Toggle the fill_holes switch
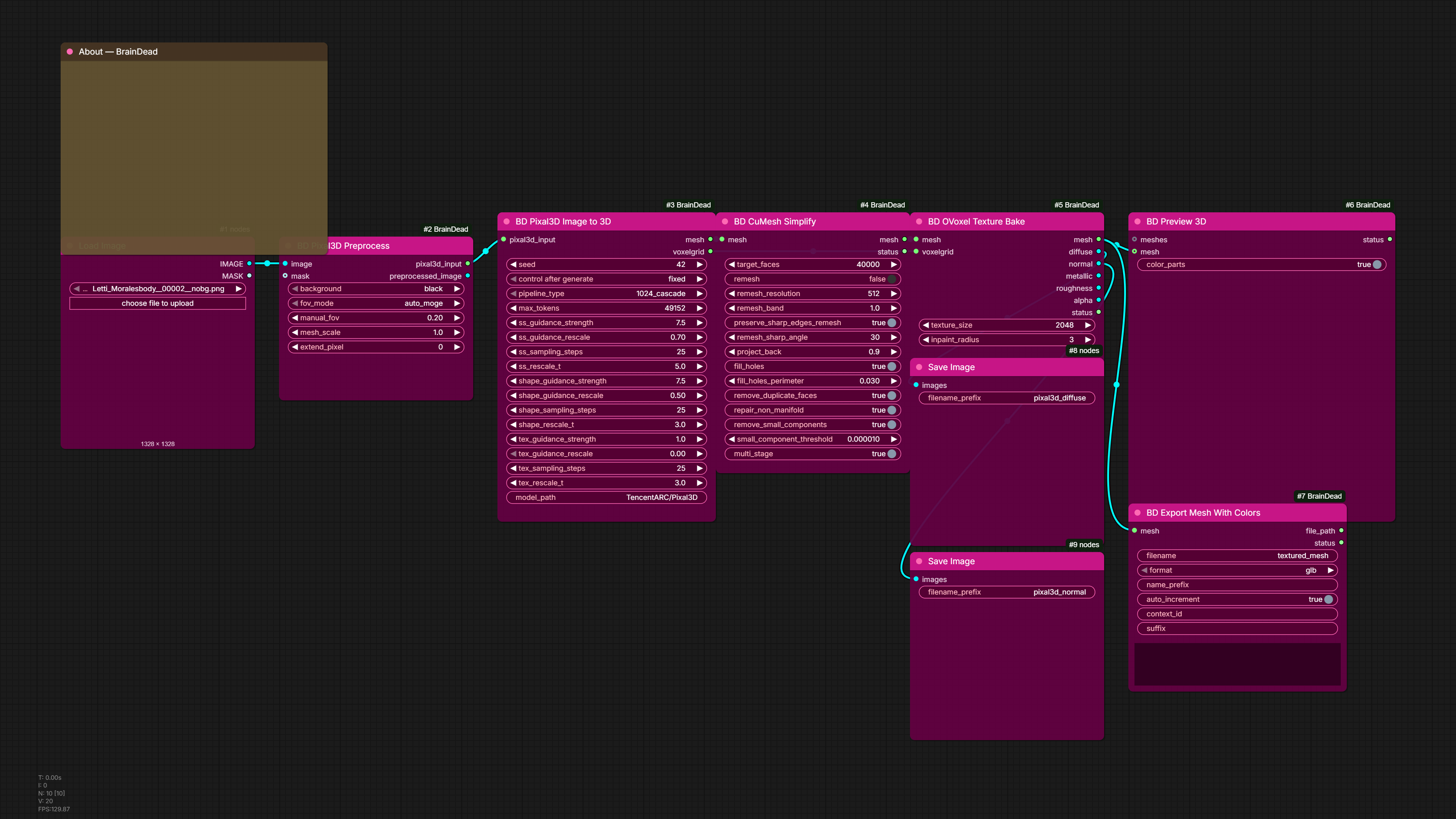1456x819 pixels. (892, 366)
